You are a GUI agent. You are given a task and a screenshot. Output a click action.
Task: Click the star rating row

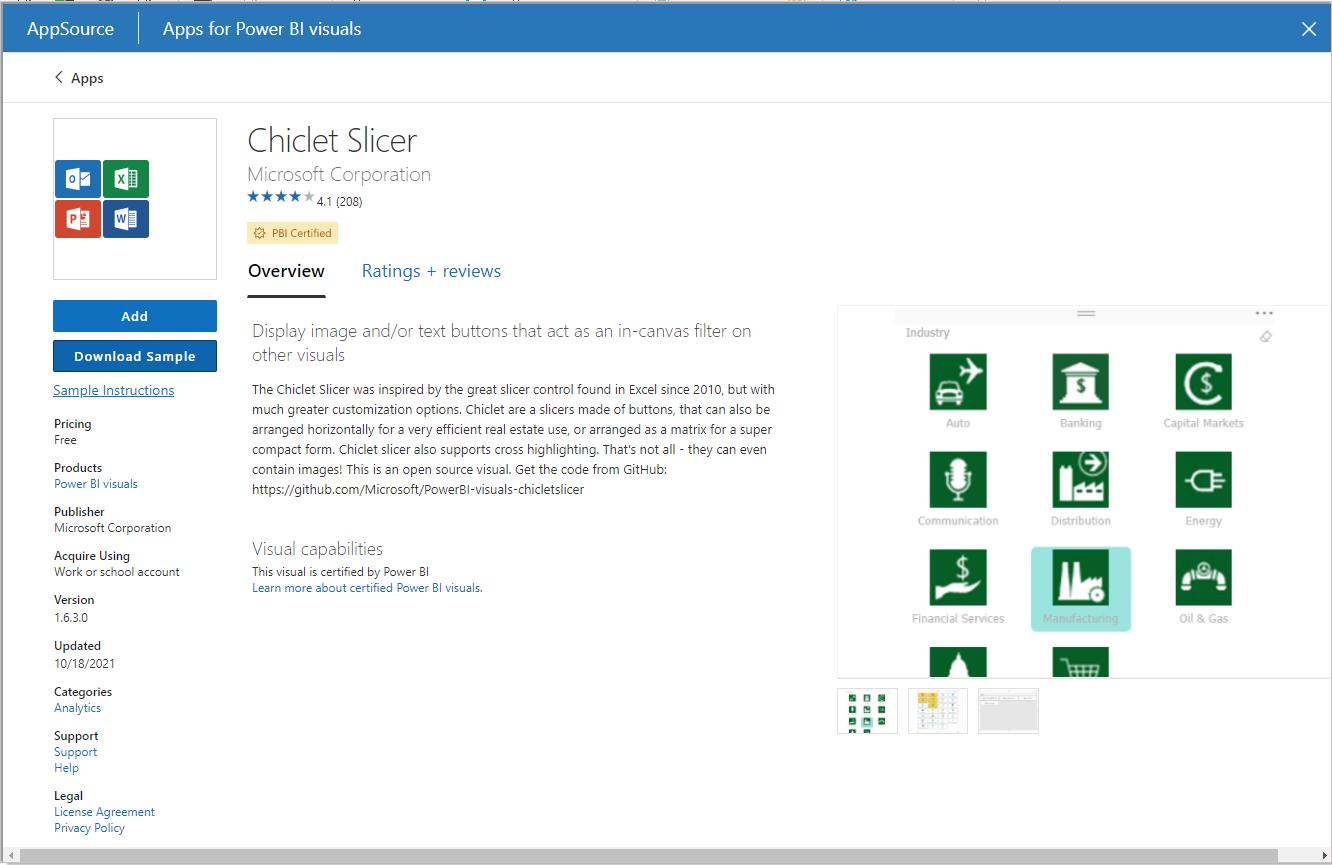[281, 197]
